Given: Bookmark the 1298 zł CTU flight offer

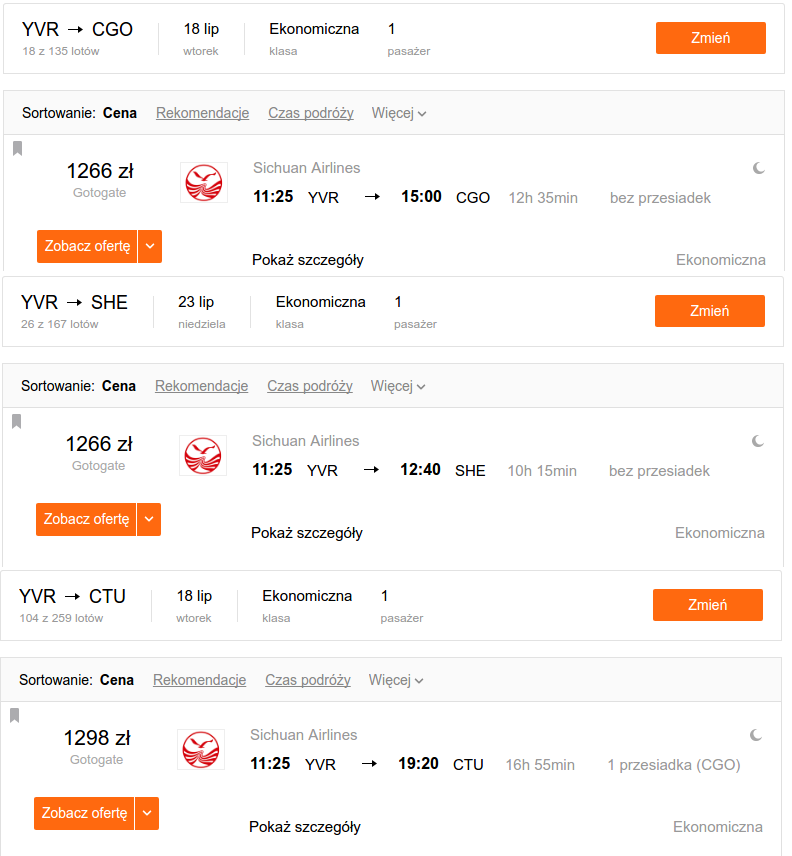Looking at the screenshot, I should (x=15, y=715).
